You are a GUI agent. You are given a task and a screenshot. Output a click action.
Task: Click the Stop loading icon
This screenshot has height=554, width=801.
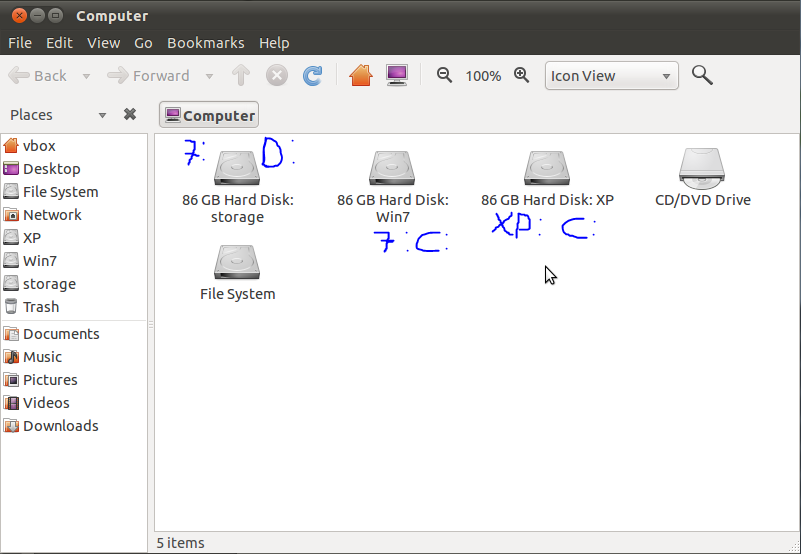click(x=277, y=76)
